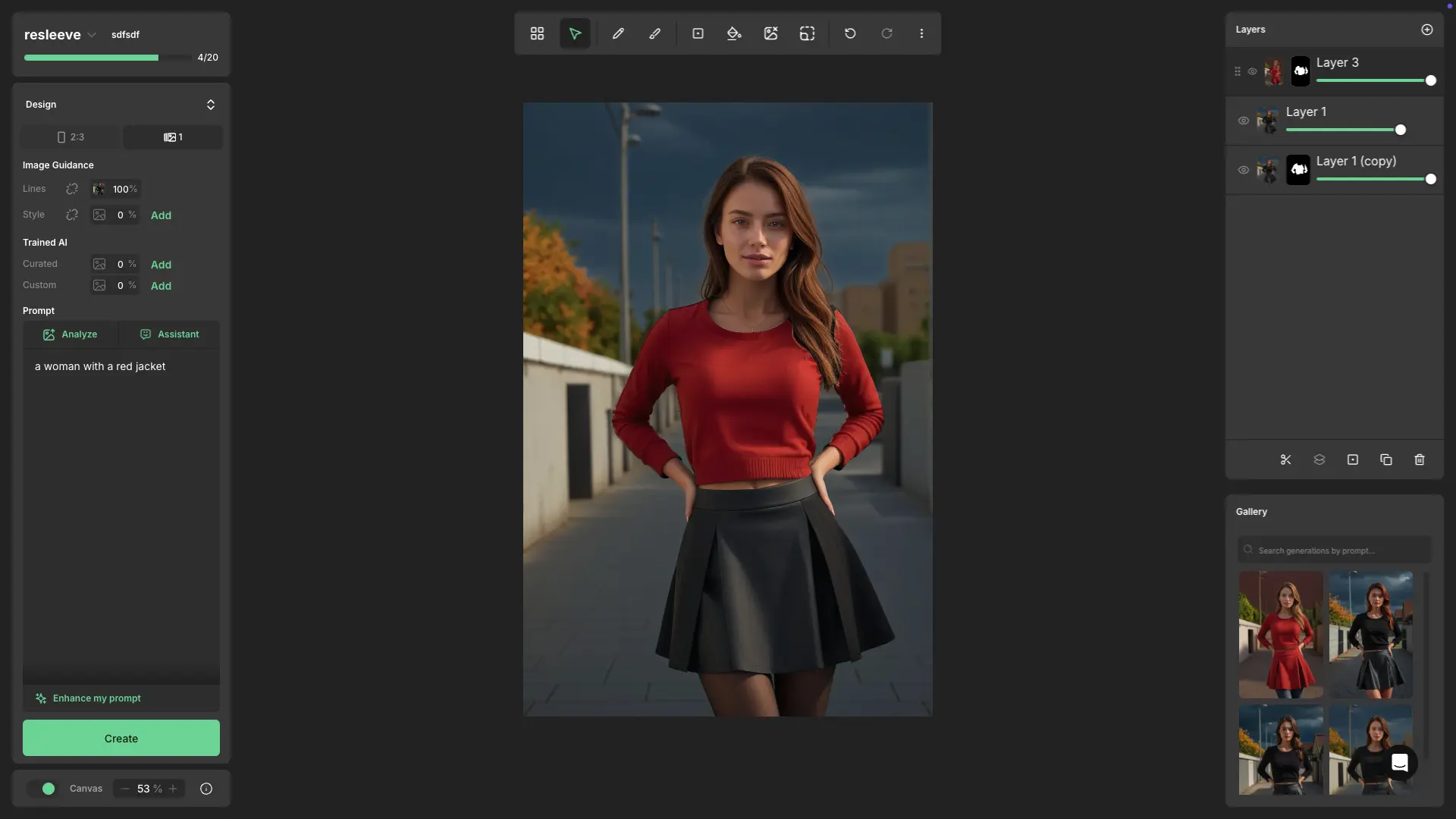Open the three-dot more options menu
This screenshot has width=1456, height=819.
921,33
